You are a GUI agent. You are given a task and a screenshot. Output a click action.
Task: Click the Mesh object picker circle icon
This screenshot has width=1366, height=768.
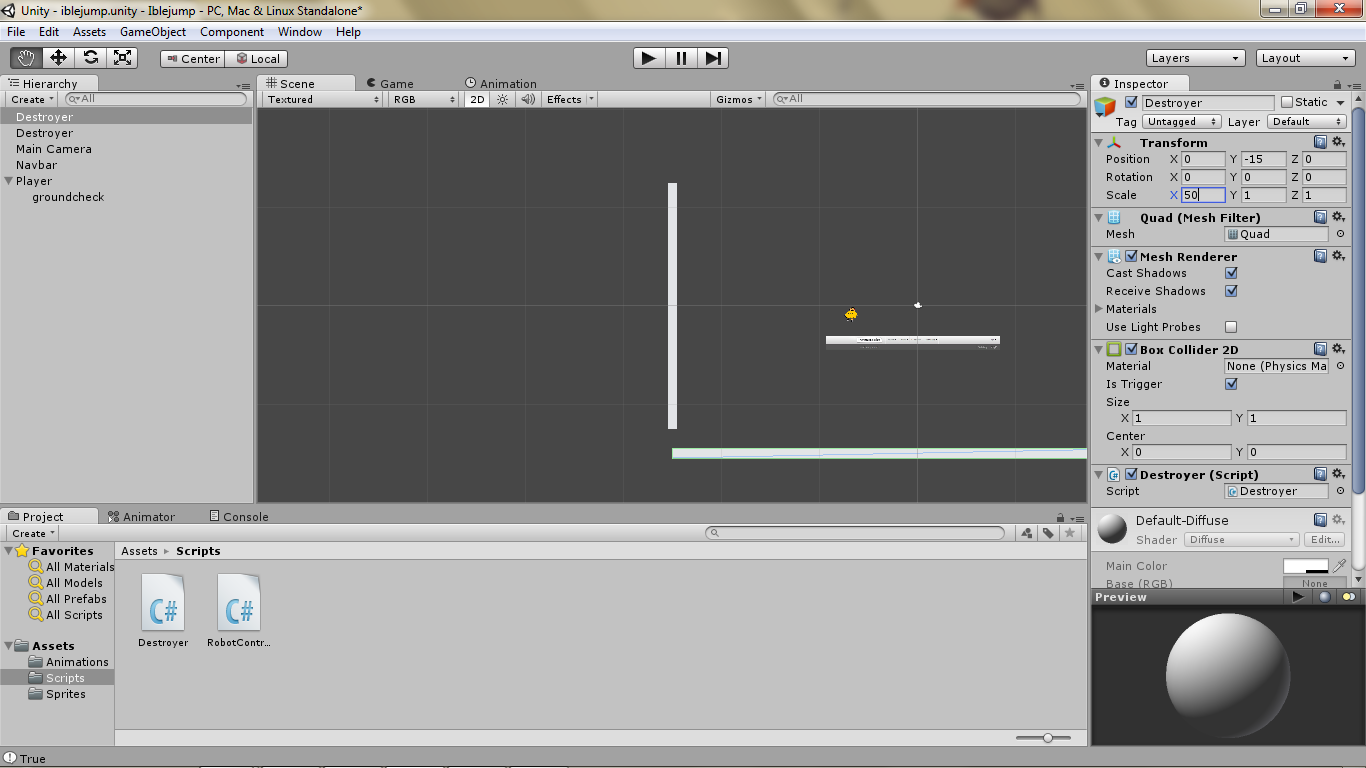coord(1340,233)
